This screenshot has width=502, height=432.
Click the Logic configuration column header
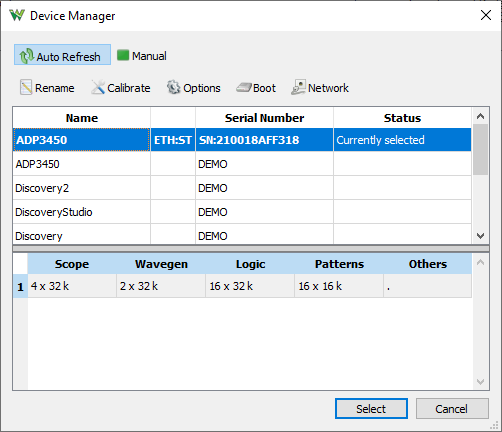(x=250, y=264)
